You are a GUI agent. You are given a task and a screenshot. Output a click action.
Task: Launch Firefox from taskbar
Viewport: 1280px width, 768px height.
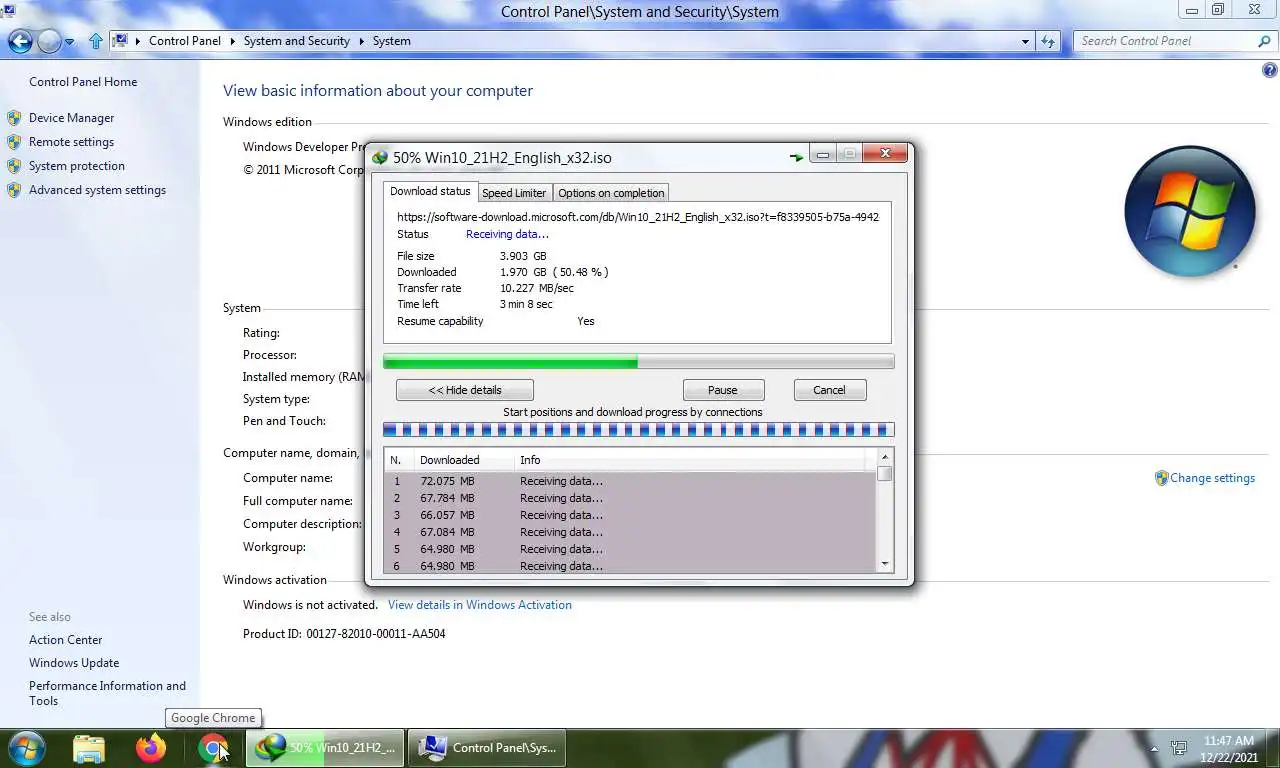tap(151, 748)
